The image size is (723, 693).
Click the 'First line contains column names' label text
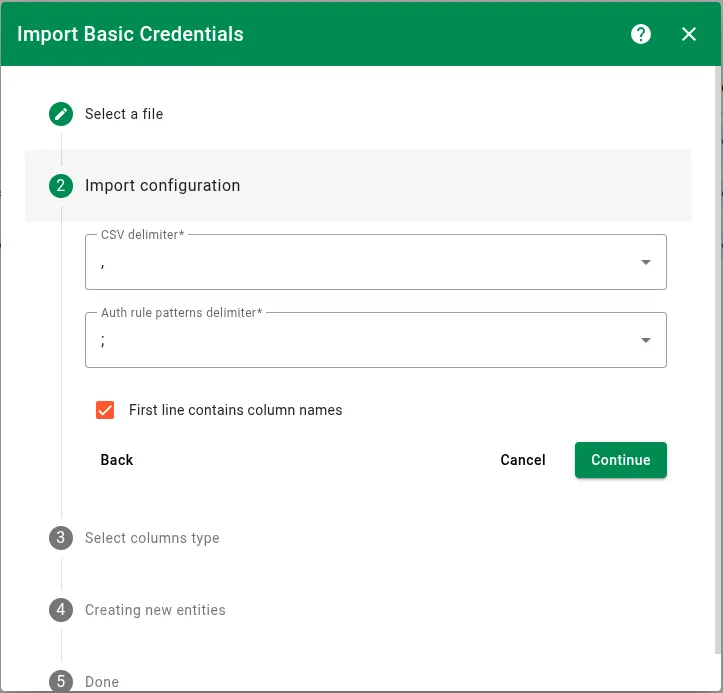236,410
